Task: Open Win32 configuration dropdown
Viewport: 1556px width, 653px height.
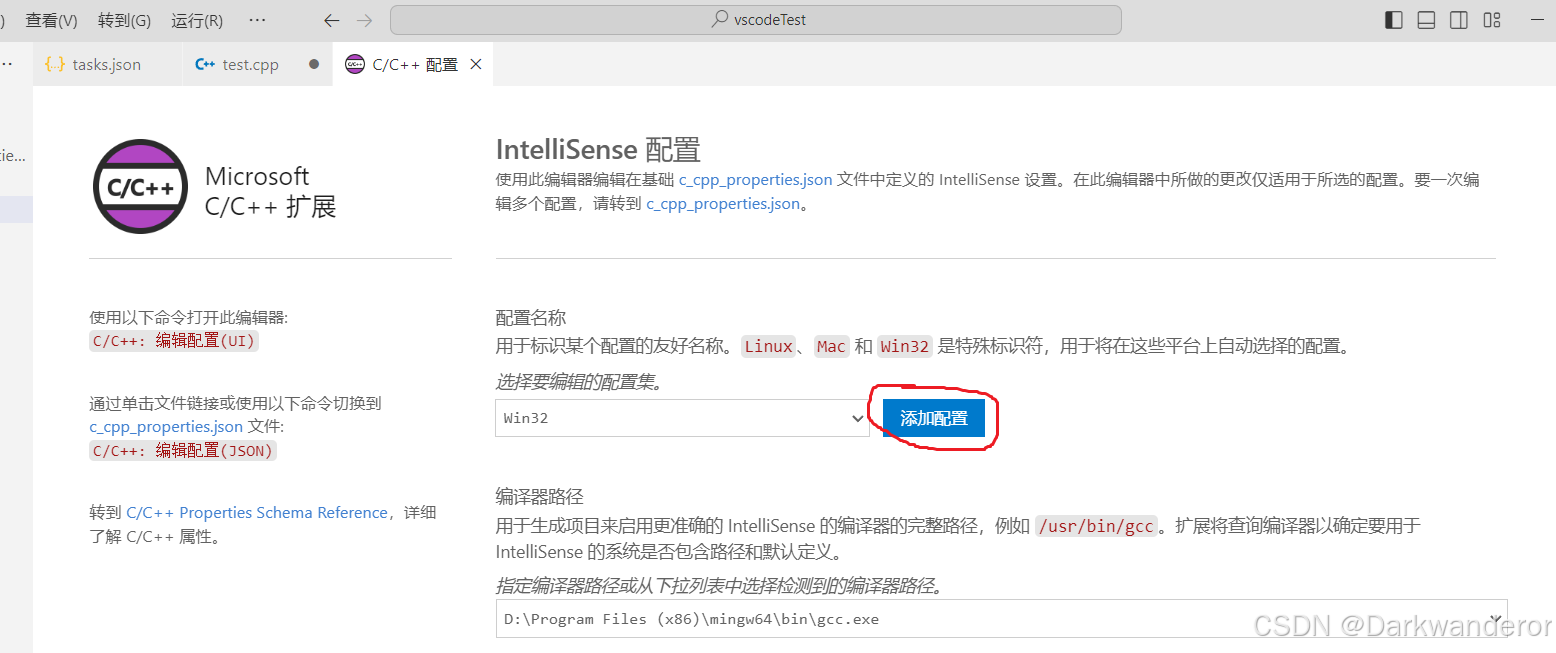Action: [682, 418]
